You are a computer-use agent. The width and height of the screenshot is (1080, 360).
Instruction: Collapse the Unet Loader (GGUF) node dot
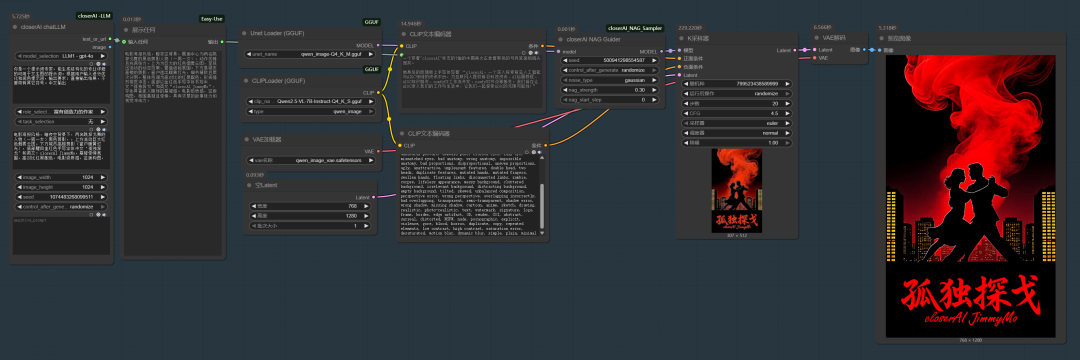point(245,33)
